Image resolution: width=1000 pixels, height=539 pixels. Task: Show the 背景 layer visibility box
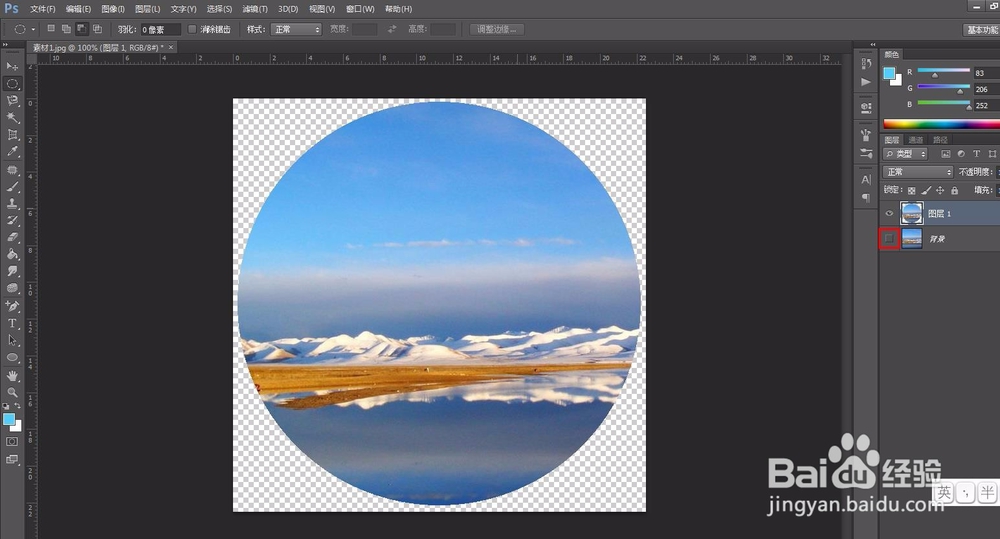[x=889, y=239]
